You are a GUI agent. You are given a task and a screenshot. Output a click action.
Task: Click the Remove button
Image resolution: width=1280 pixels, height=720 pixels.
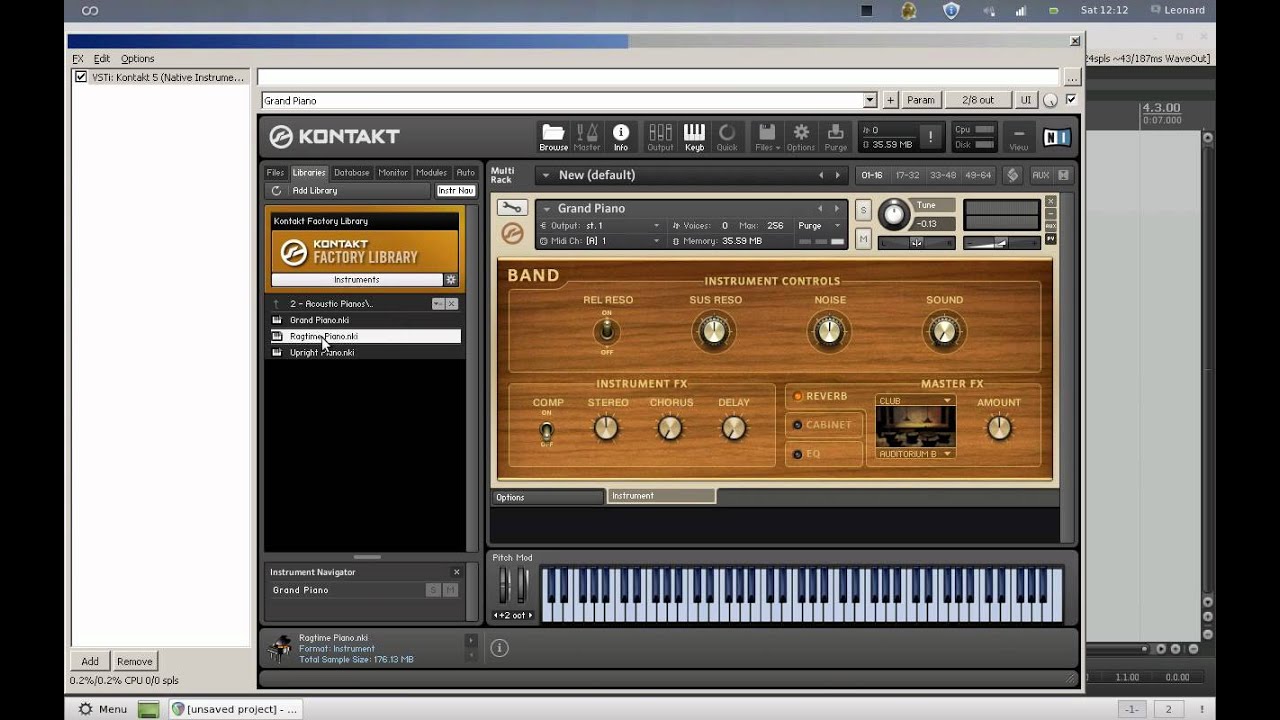[x=135, y=661]
